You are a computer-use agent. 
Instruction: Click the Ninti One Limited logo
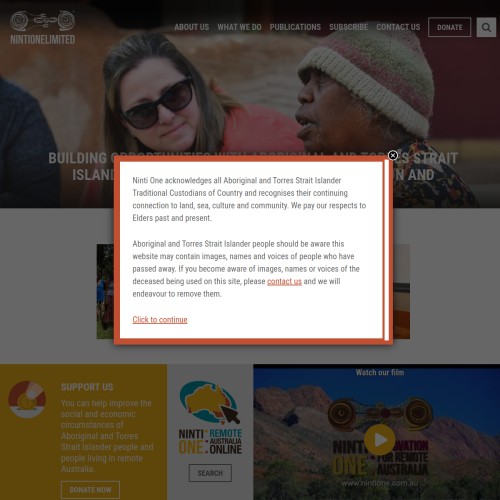point(42,28)
